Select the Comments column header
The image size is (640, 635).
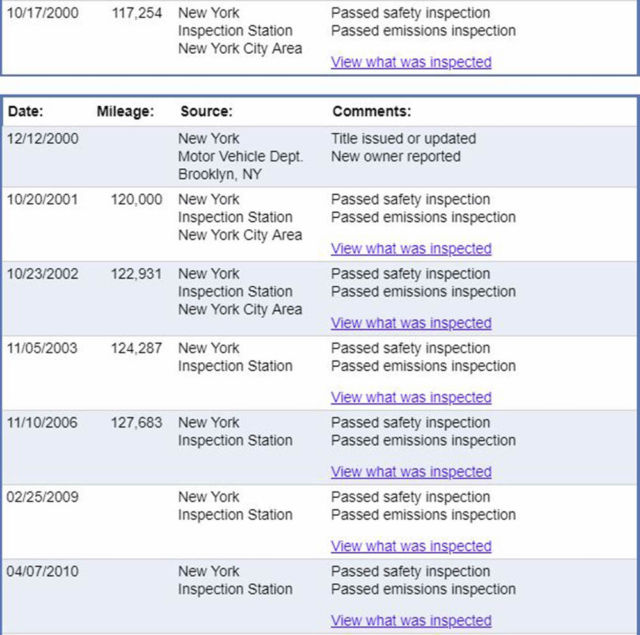371,112
